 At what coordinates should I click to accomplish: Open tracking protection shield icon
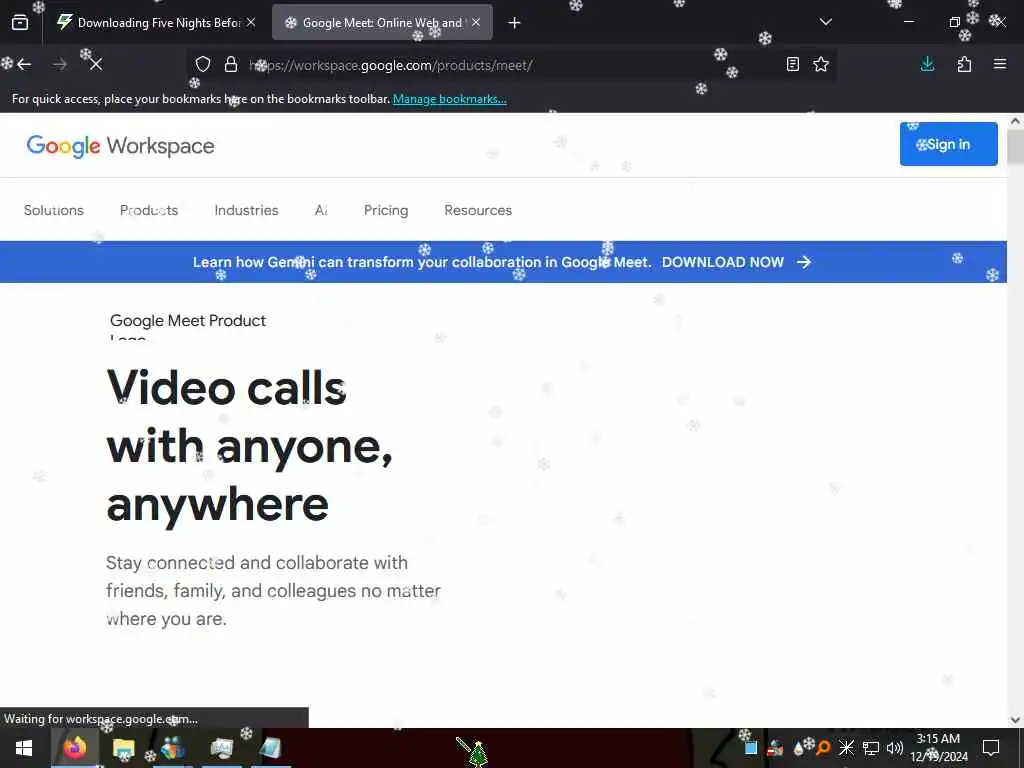click(203, 64)
